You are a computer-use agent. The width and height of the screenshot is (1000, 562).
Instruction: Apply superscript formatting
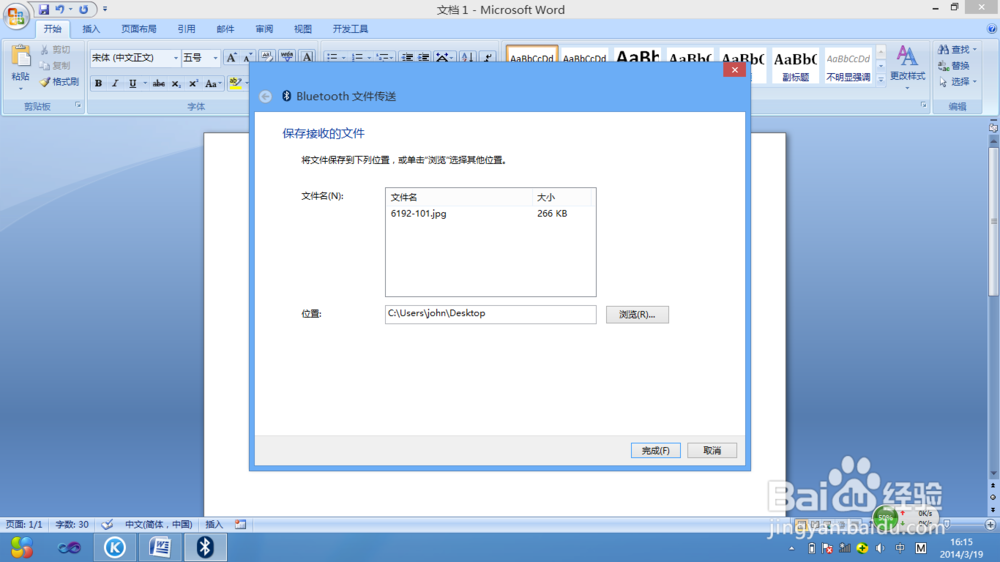pos(193,84)
